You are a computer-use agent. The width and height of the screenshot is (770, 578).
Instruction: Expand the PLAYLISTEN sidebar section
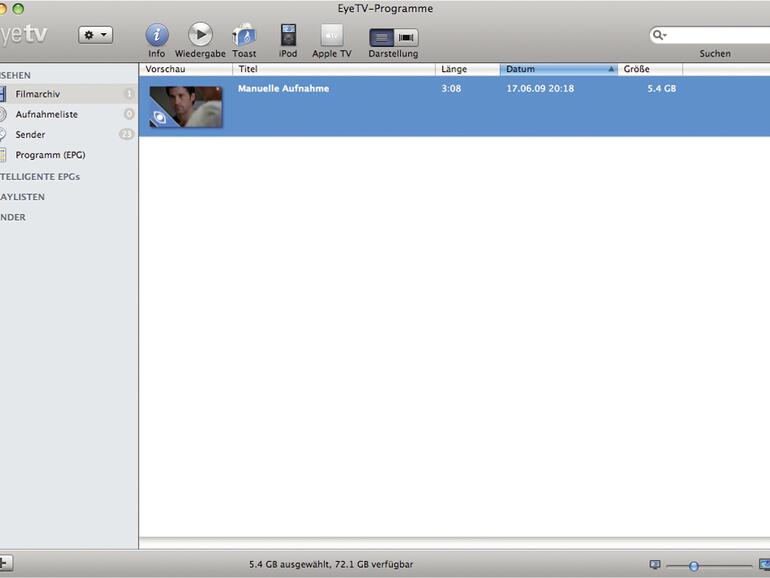(22, 196)
